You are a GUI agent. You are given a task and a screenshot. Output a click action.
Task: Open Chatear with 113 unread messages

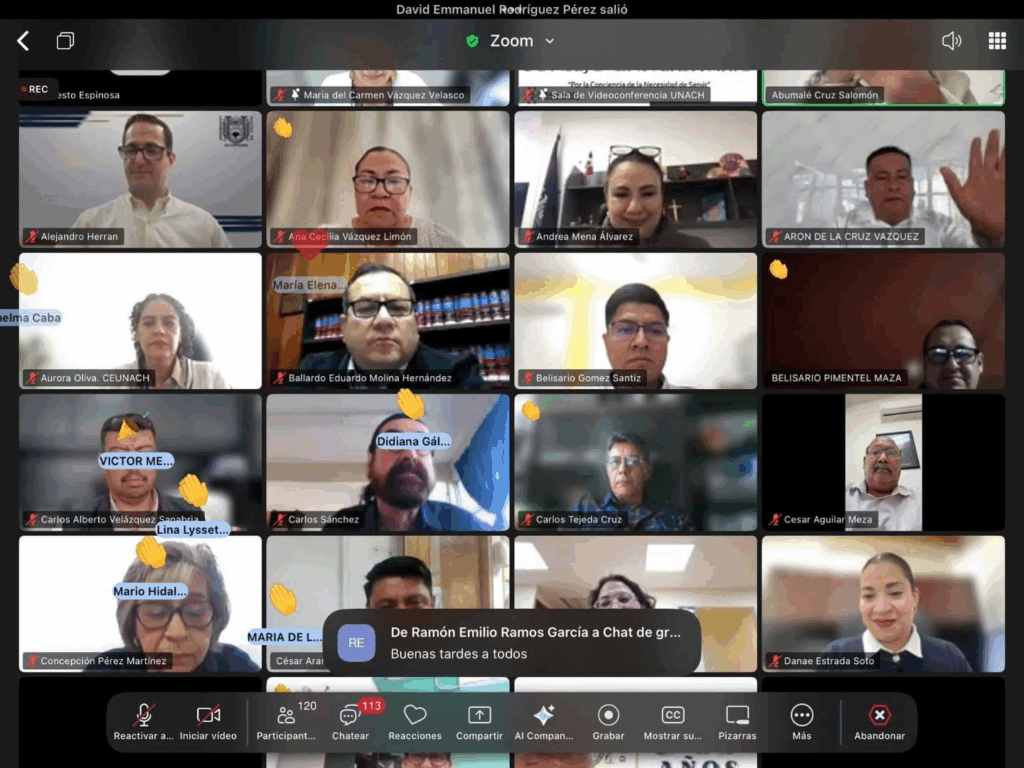350,716
